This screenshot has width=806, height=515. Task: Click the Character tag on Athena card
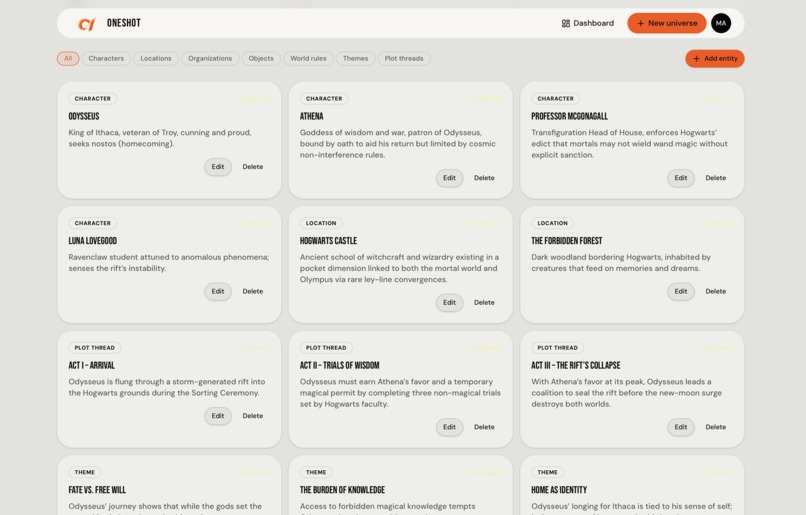324,99
